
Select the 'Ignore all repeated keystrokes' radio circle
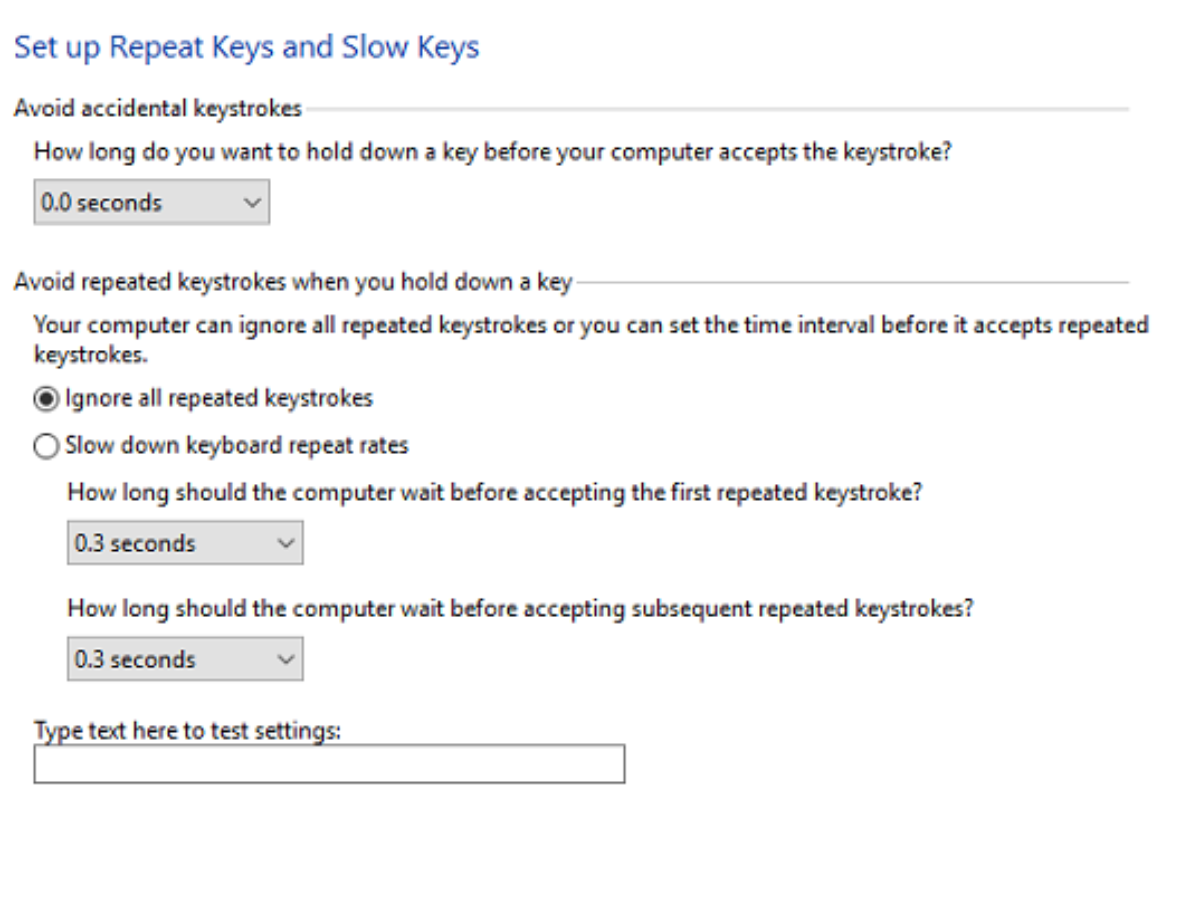46,399
